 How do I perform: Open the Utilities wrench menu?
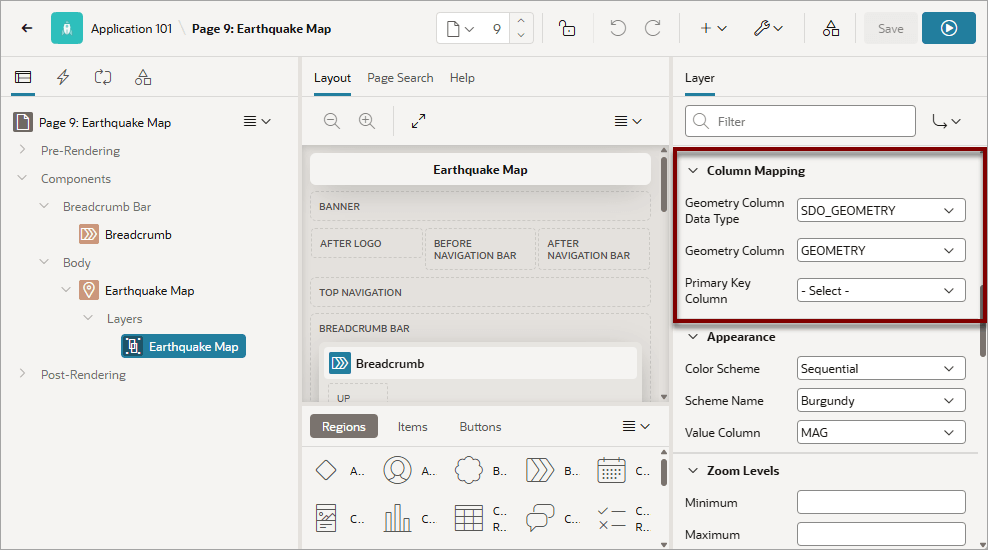coord(768,28)
